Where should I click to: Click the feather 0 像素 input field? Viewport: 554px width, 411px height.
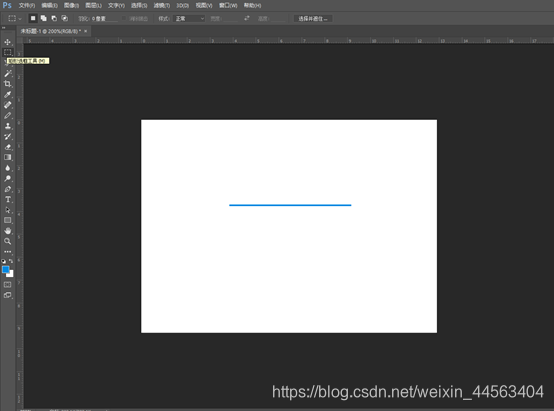[x=104, y=19]
